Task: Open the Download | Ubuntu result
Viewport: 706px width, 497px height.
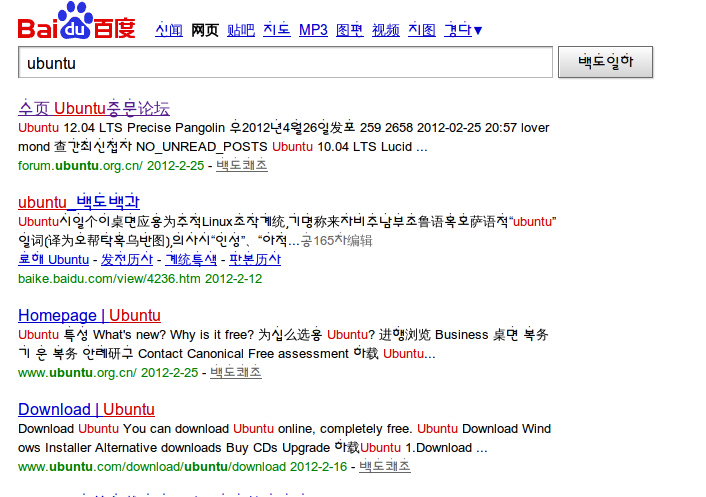Action: point(86,409)
